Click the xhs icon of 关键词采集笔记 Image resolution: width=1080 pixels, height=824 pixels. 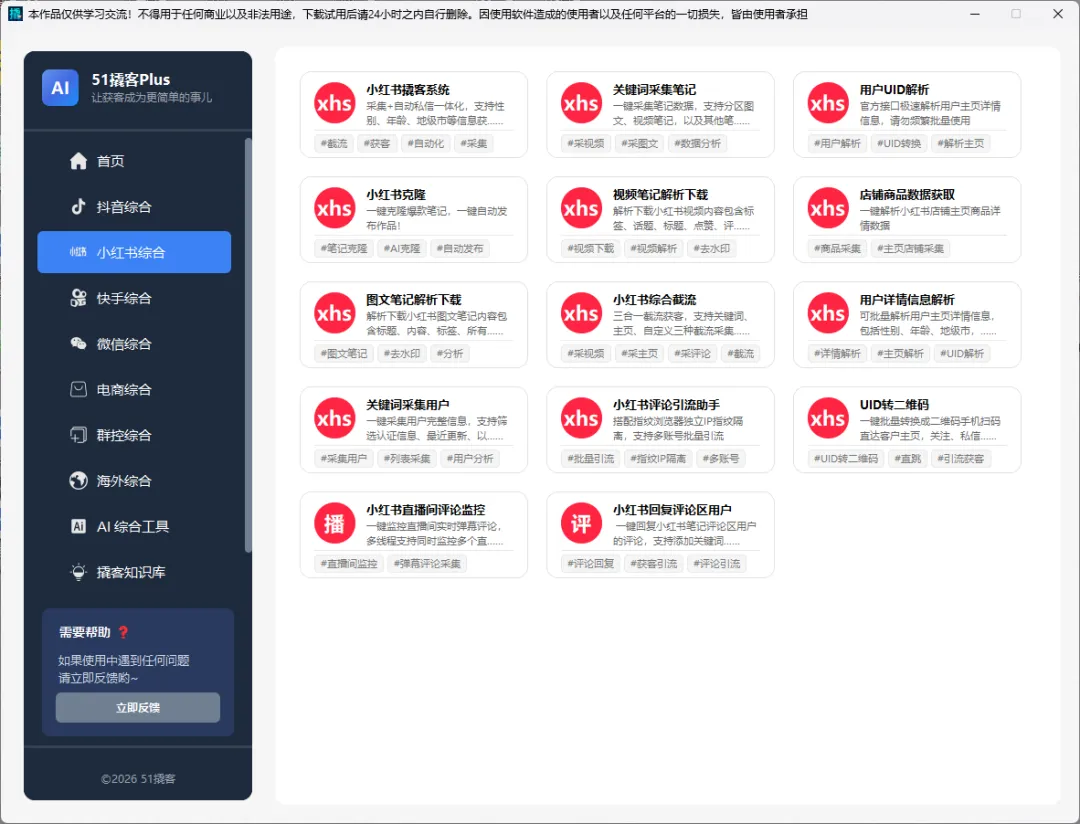(x=581, y=103)
